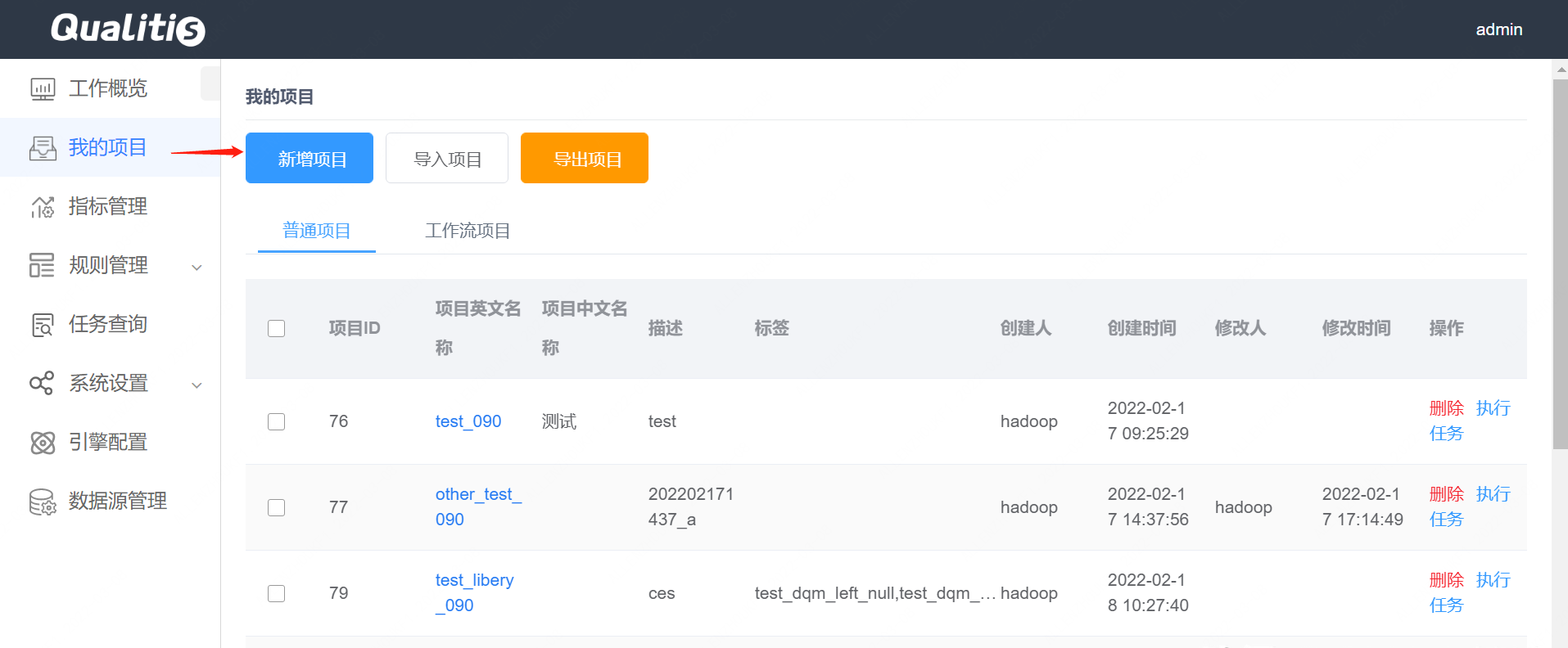Click the 我的项目 inbox icon
Viewport: 1568px width, 648px height.
point(43,147)
